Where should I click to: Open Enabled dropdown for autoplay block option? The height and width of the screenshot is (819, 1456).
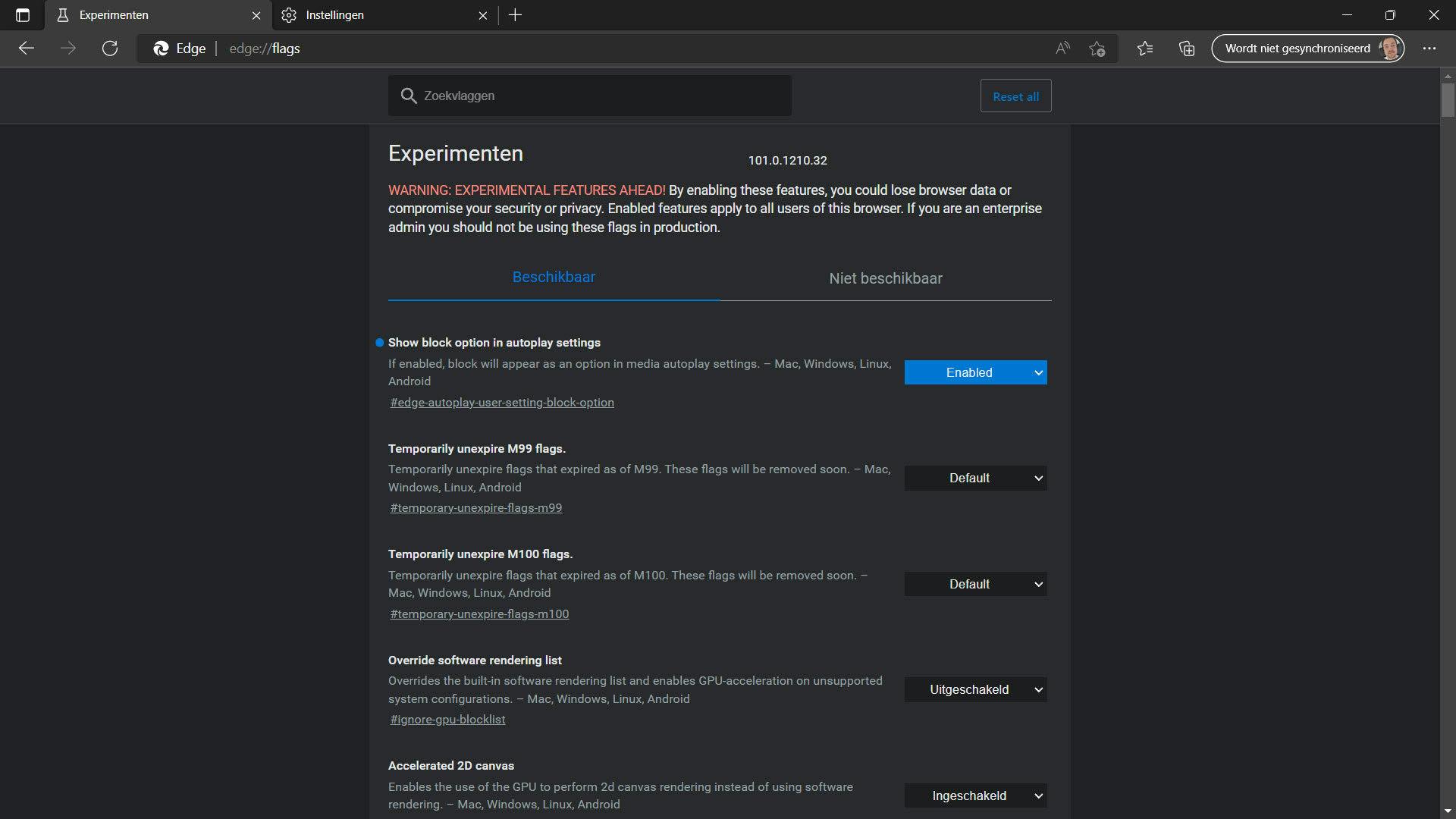(975, 372)
